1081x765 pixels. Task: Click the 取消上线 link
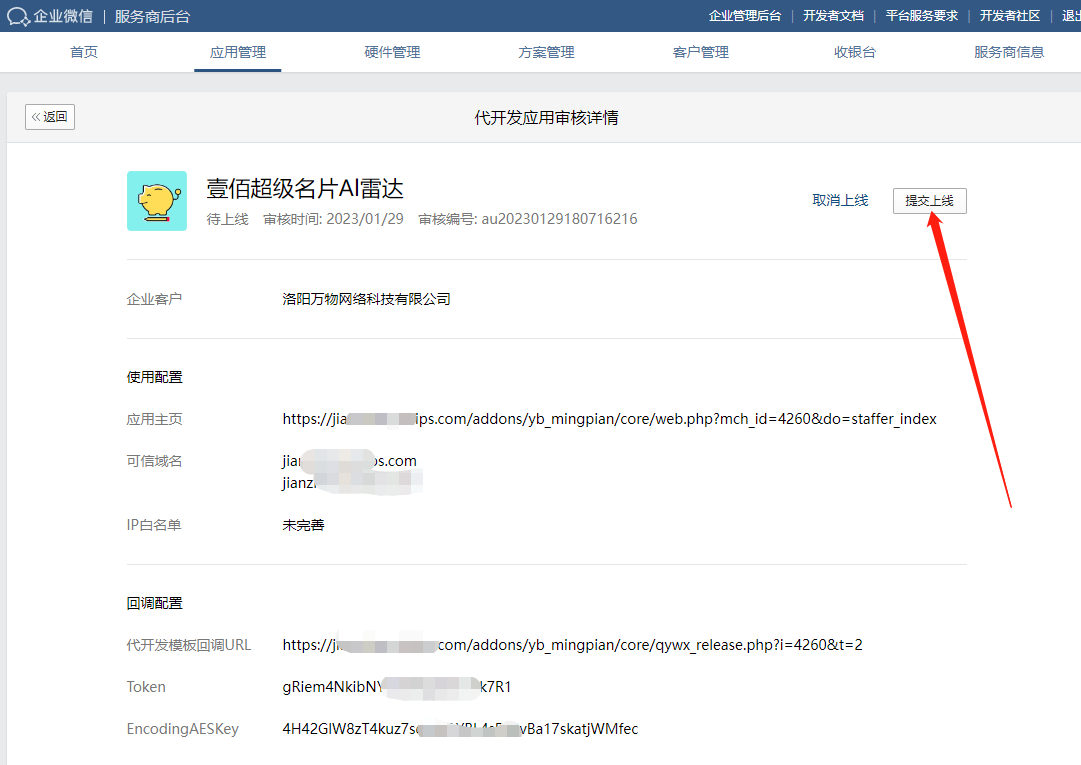click(840, 201)
